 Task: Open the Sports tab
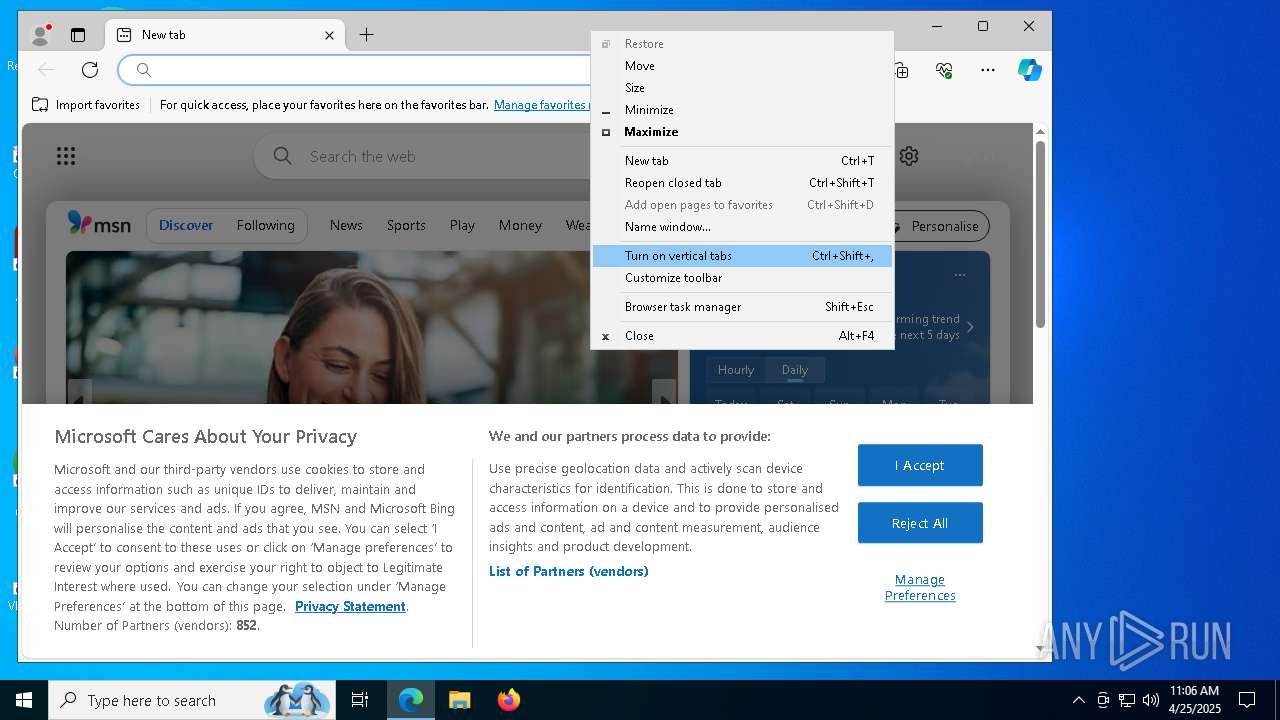[x=406, y=225]
